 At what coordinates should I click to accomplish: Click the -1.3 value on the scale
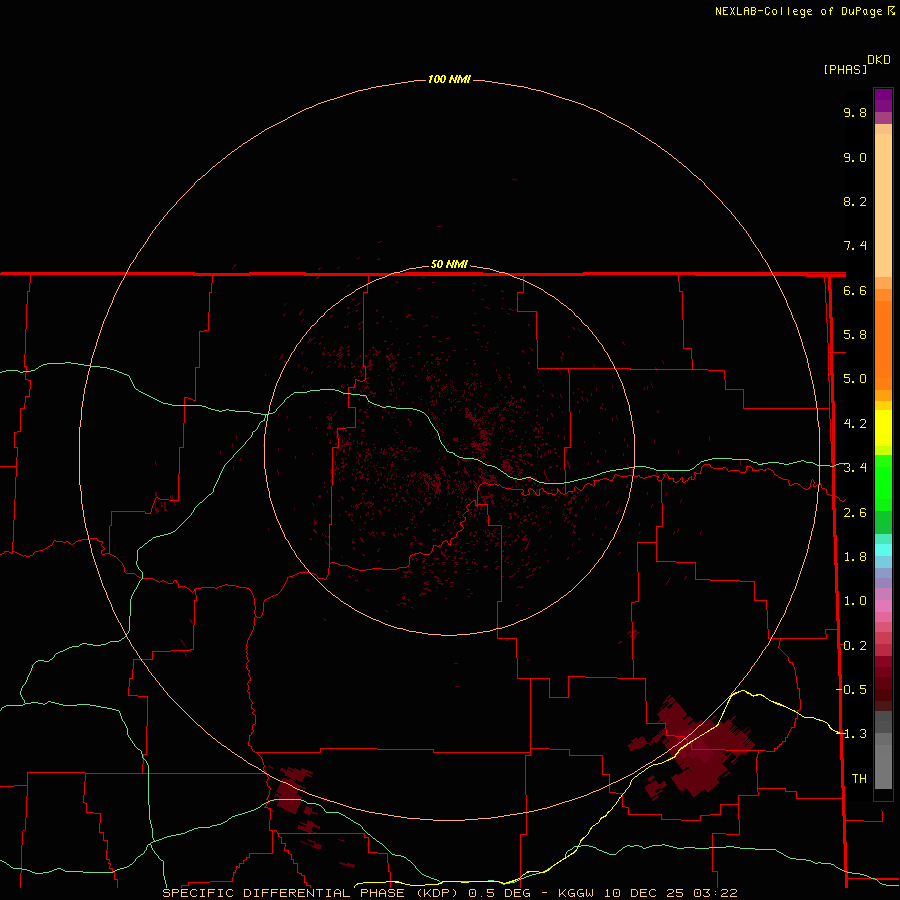coord(851,734)
